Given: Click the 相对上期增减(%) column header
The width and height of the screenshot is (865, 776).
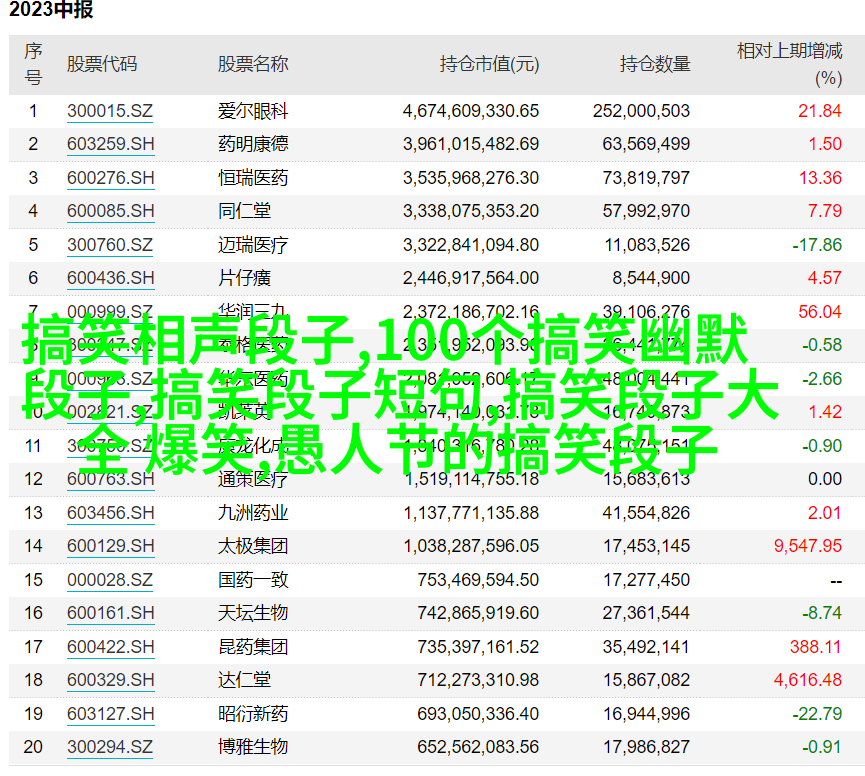Looking at the screenshot, I should pos(789,63).
